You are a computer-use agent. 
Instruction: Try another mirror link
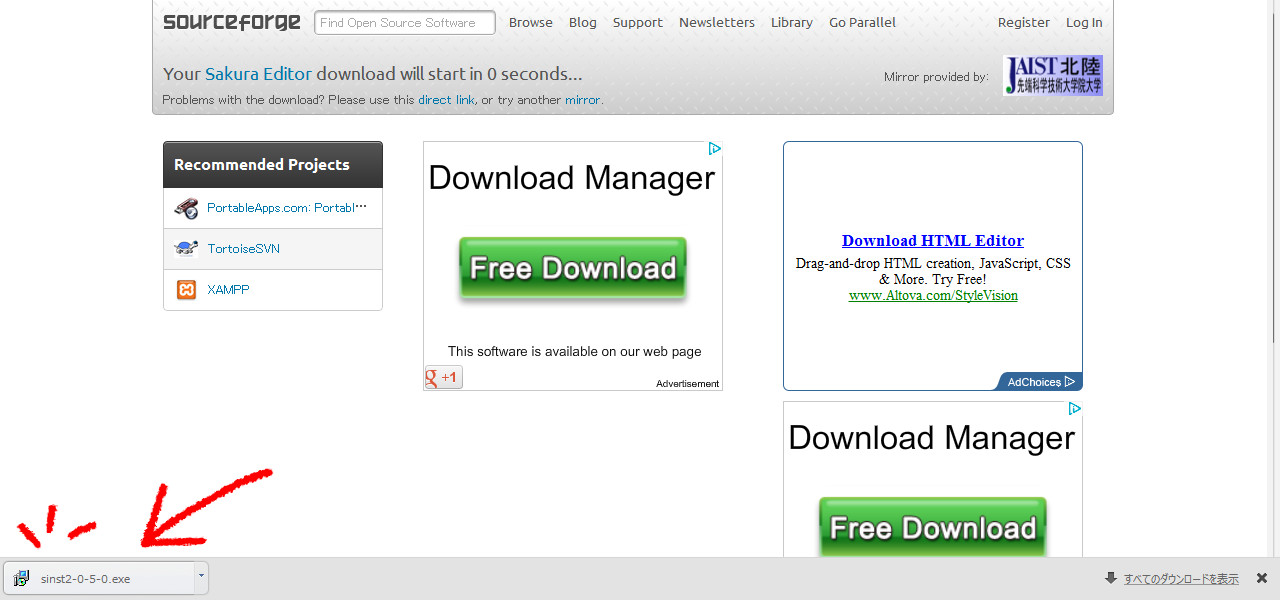(582, 100)
